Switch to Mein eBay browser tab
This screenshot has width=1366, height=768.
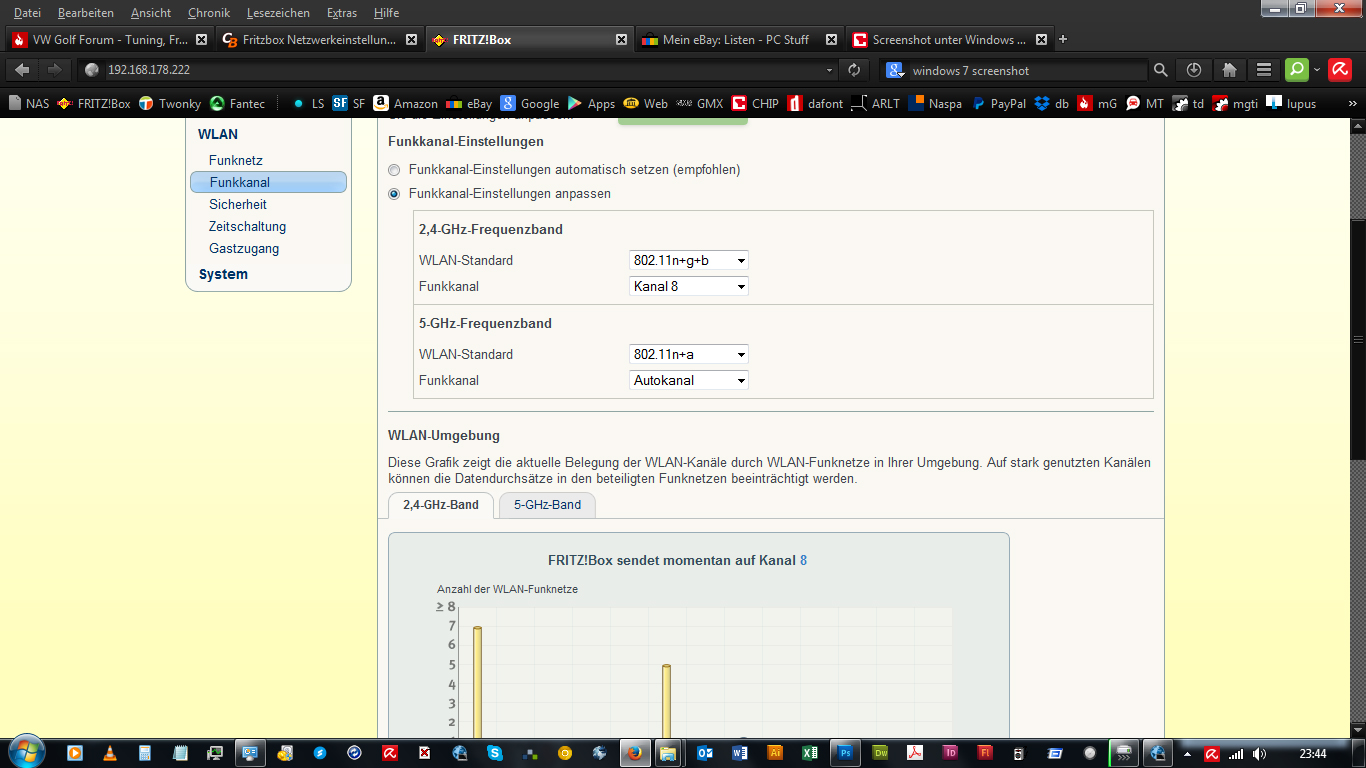[x=739, y=40]
